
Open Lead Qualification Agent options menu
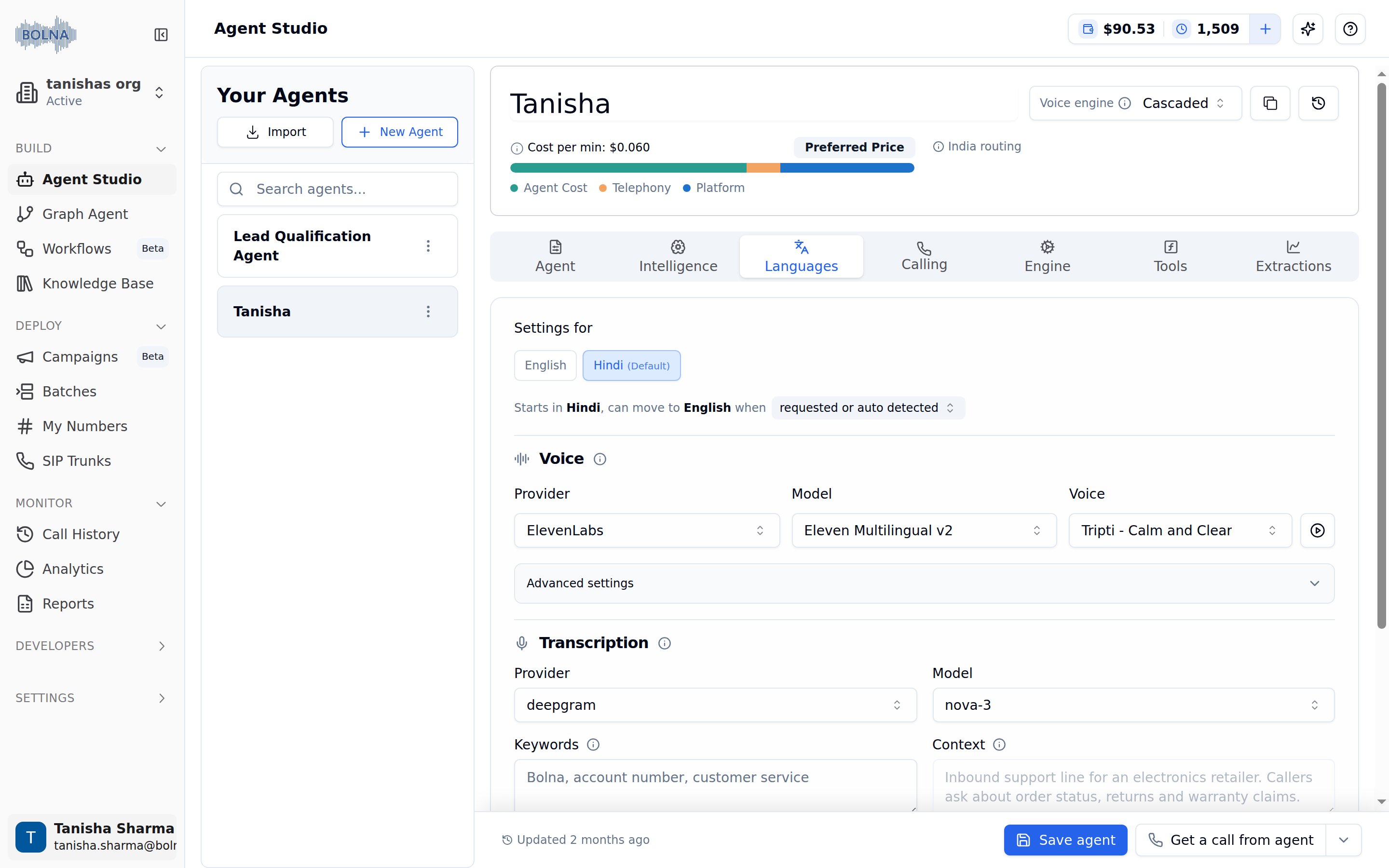[428, 246]
